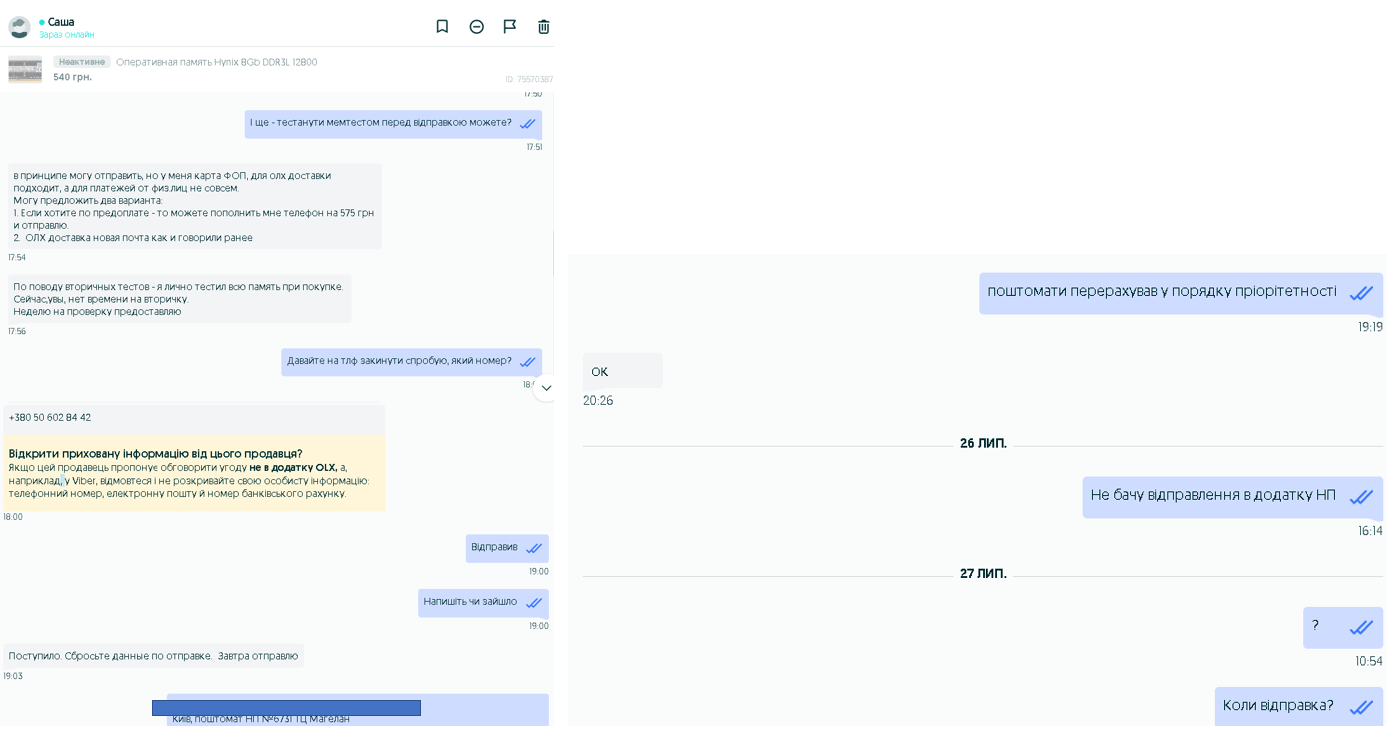Image resolution: width=1387 pixels, height=730 pixels.
Task: Select the 'Не бачу відправлення в додатку НП' message
Action: [x=1212, y=496]
